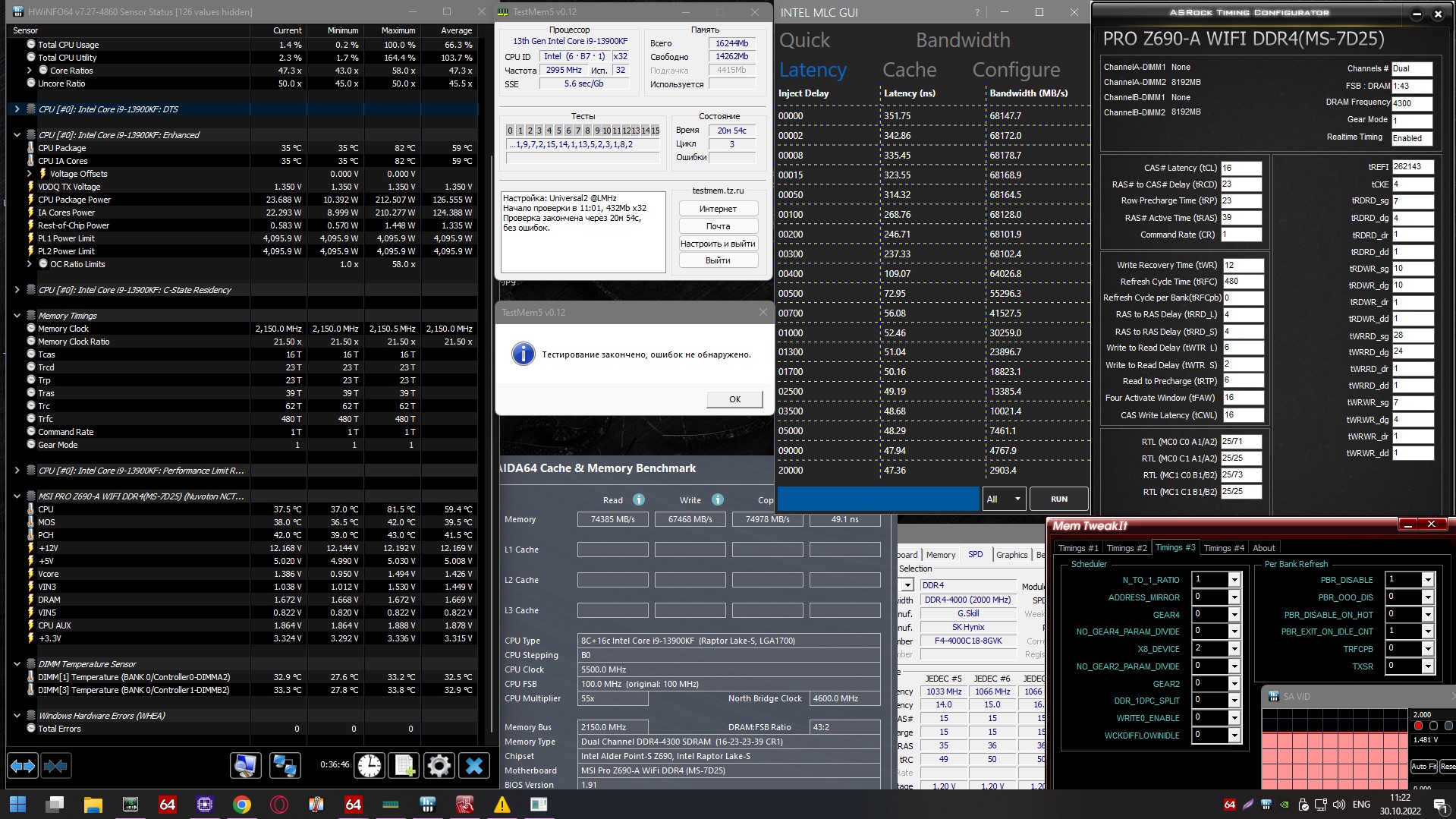Toggle test number 5 in TestMem5

(x=558, y=131)
